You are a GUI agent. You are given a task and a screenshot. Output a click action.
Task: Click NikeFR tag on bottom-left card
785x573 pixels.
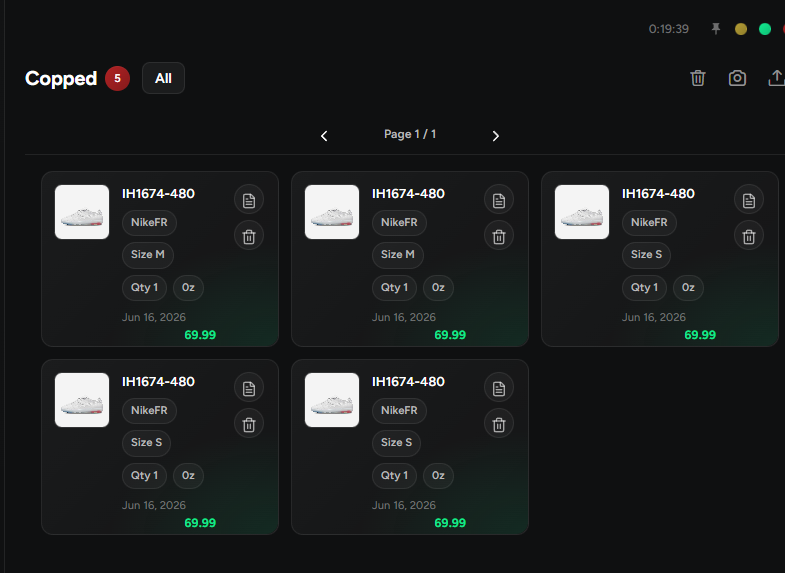[149, 410]
